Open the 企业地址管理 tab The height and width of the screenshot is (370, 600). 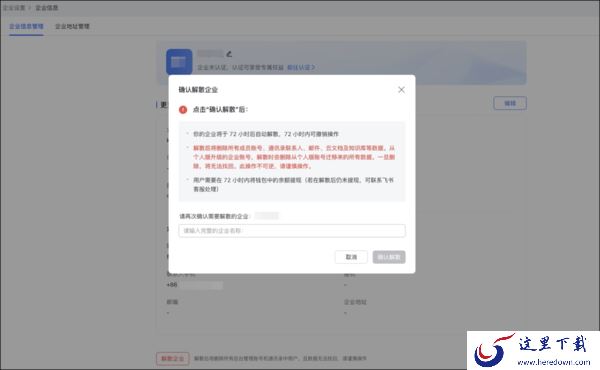(x=72, y=26)
